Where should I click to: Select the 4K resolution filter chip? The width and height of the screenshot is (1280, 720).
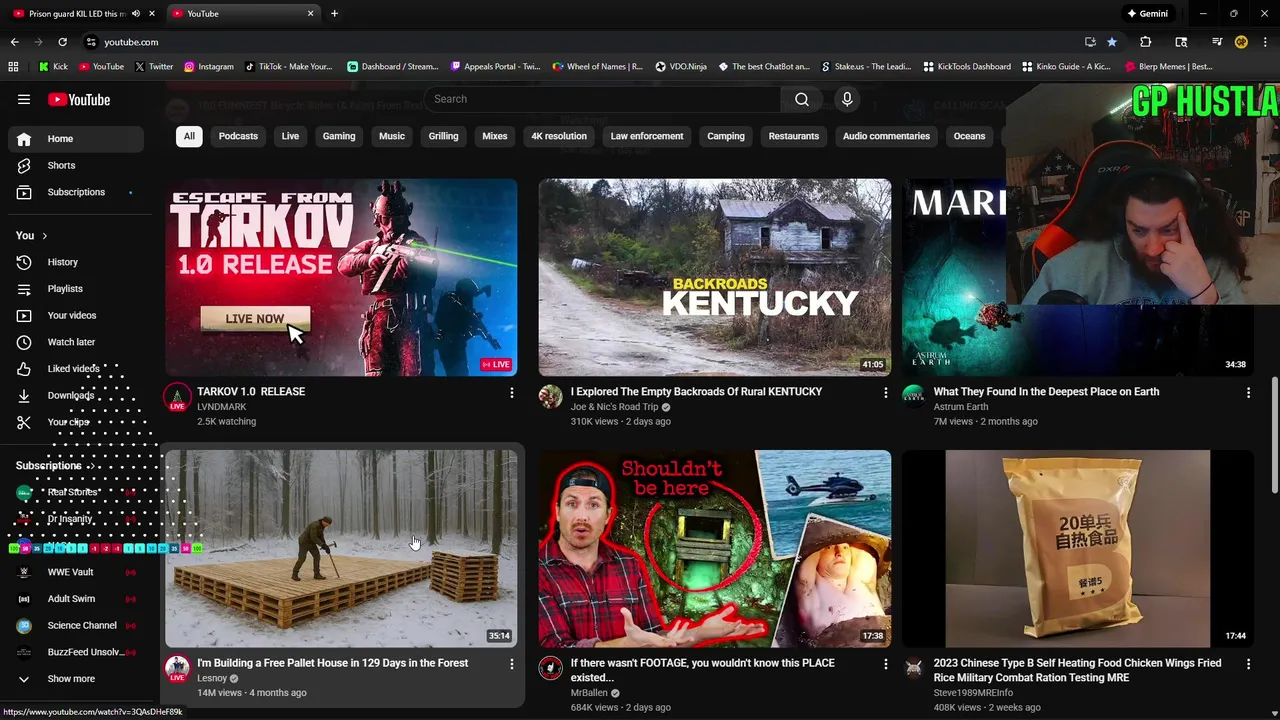pyautogui.click(x=559, y=136)
